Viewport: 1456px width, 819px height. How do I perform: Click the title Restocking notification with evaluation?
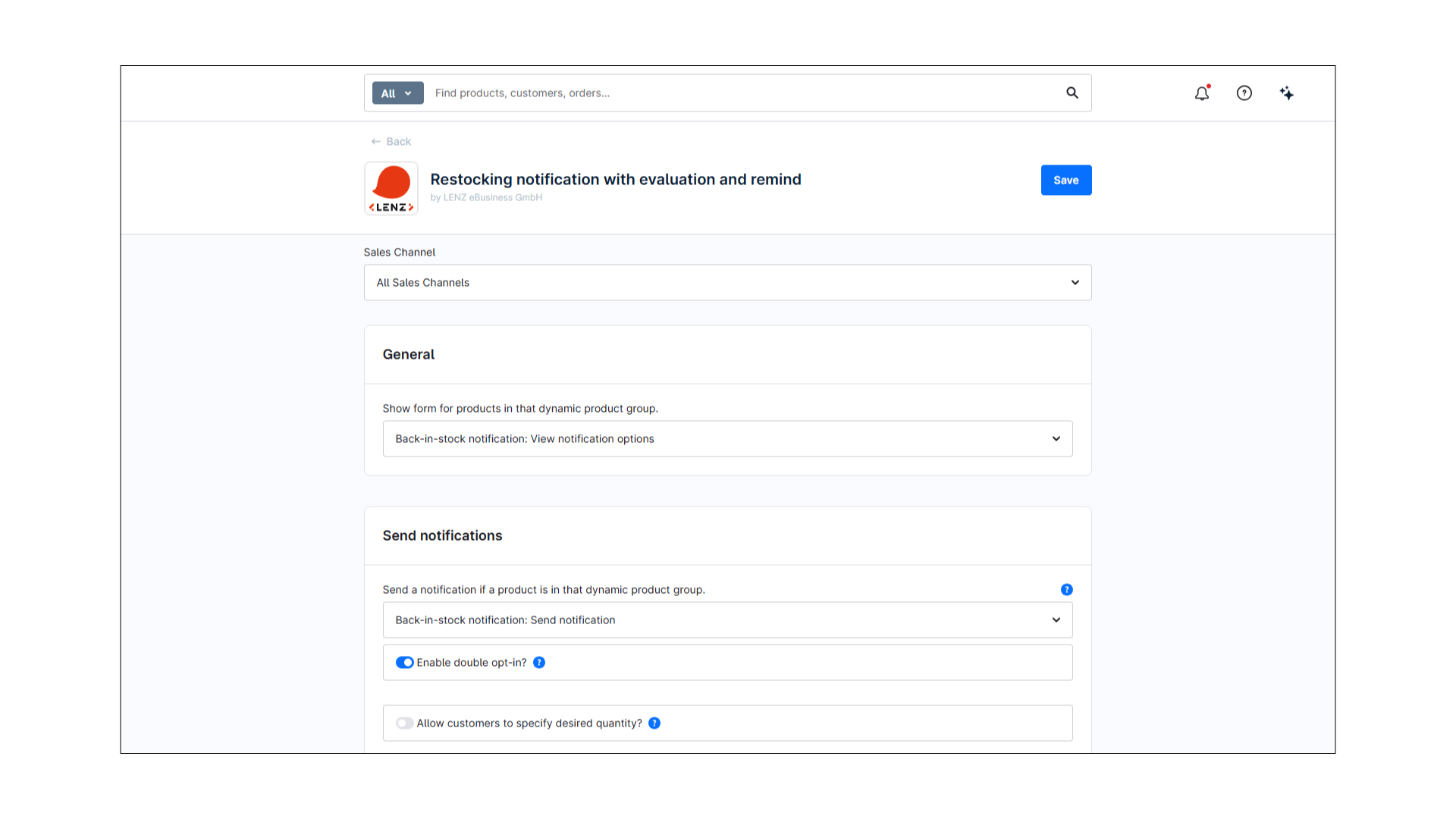(x=615, y=180)
